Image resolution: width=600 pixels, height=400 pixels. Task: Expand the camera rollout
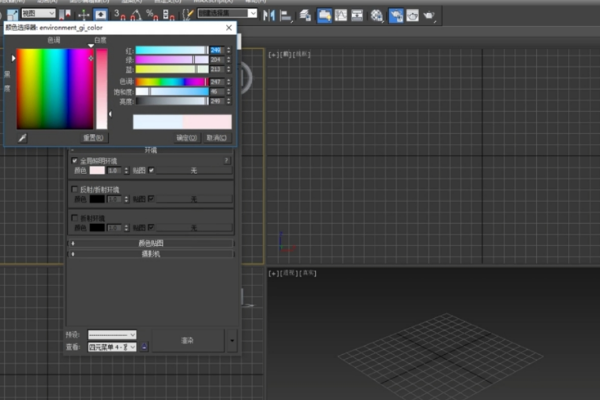[x=151, y=254]
